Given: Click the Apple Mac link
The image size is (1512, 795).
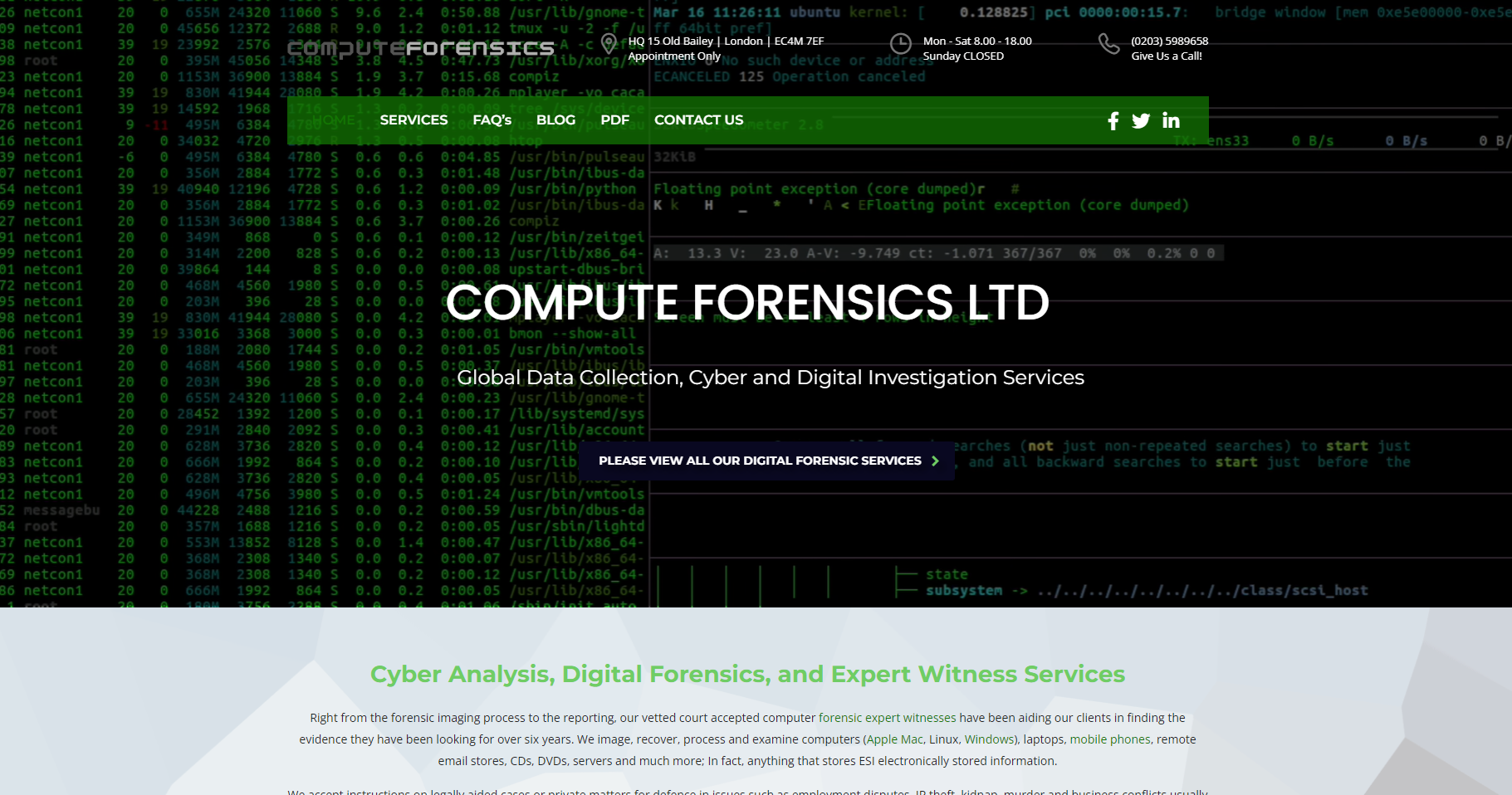Looking at the screenshot, I should (x=894, y=739).
